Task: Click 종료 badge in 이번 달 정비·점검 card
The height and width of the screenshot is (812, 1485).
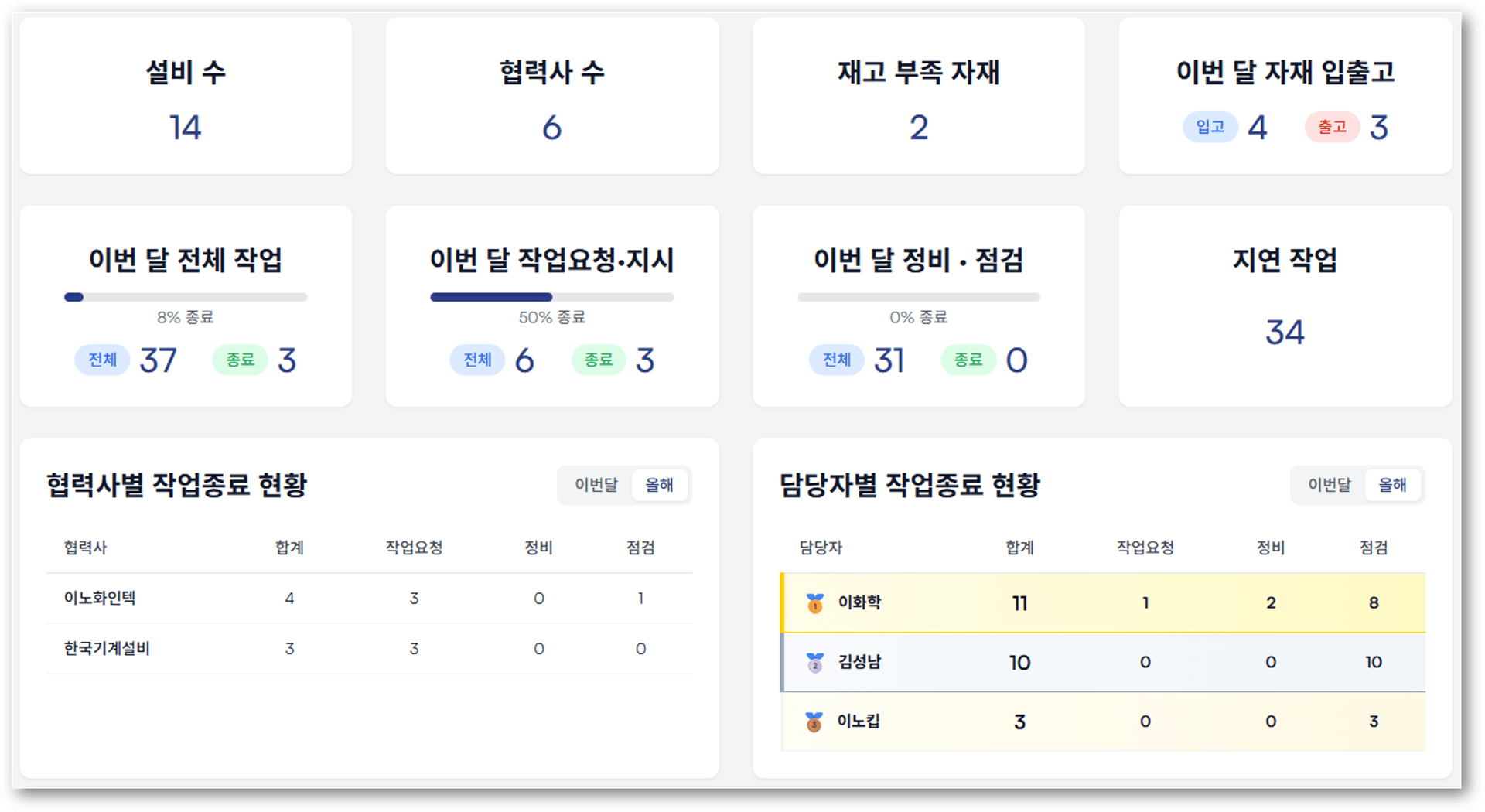Action: (x=968, y=360)
